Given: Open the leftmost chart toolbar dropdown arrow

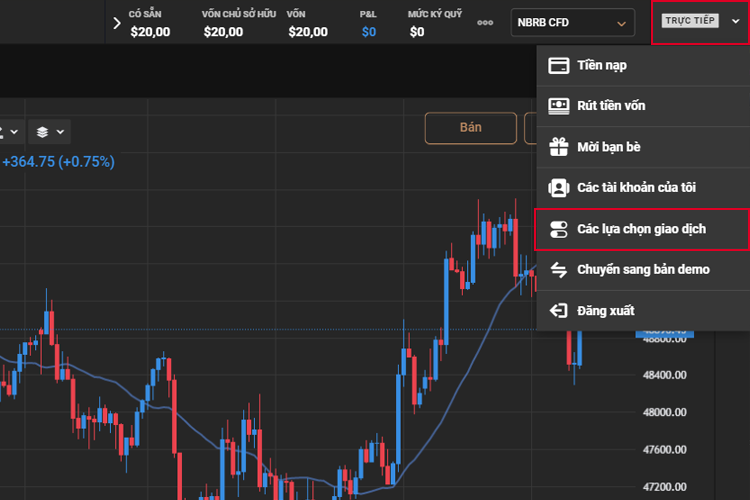Looking at the screenshot, I should [14, 131].
